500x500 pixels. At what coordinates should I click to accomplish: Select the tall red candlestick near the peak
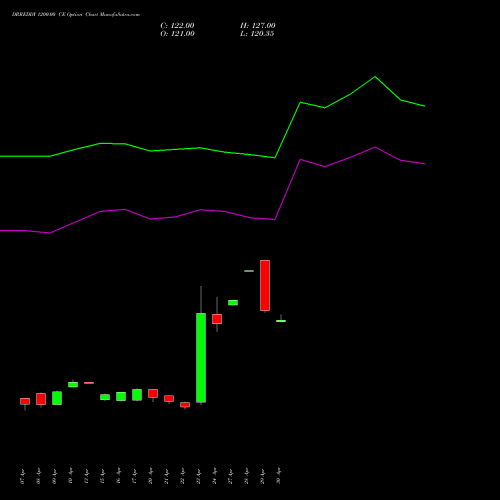pos(265,285)
